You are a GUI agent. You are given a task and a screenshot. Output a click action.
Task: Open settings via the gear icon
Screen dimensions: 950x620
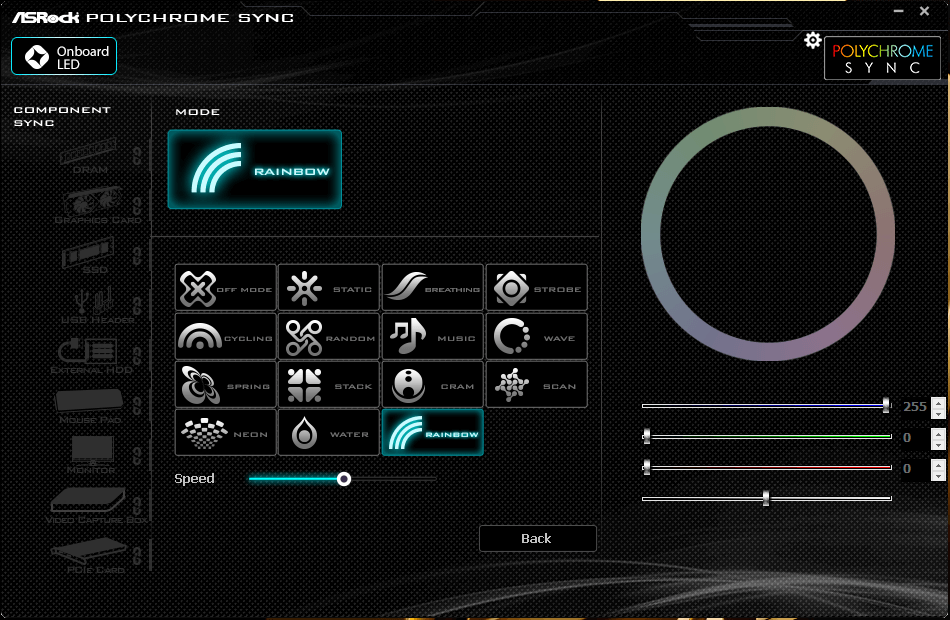coord(812,41)
